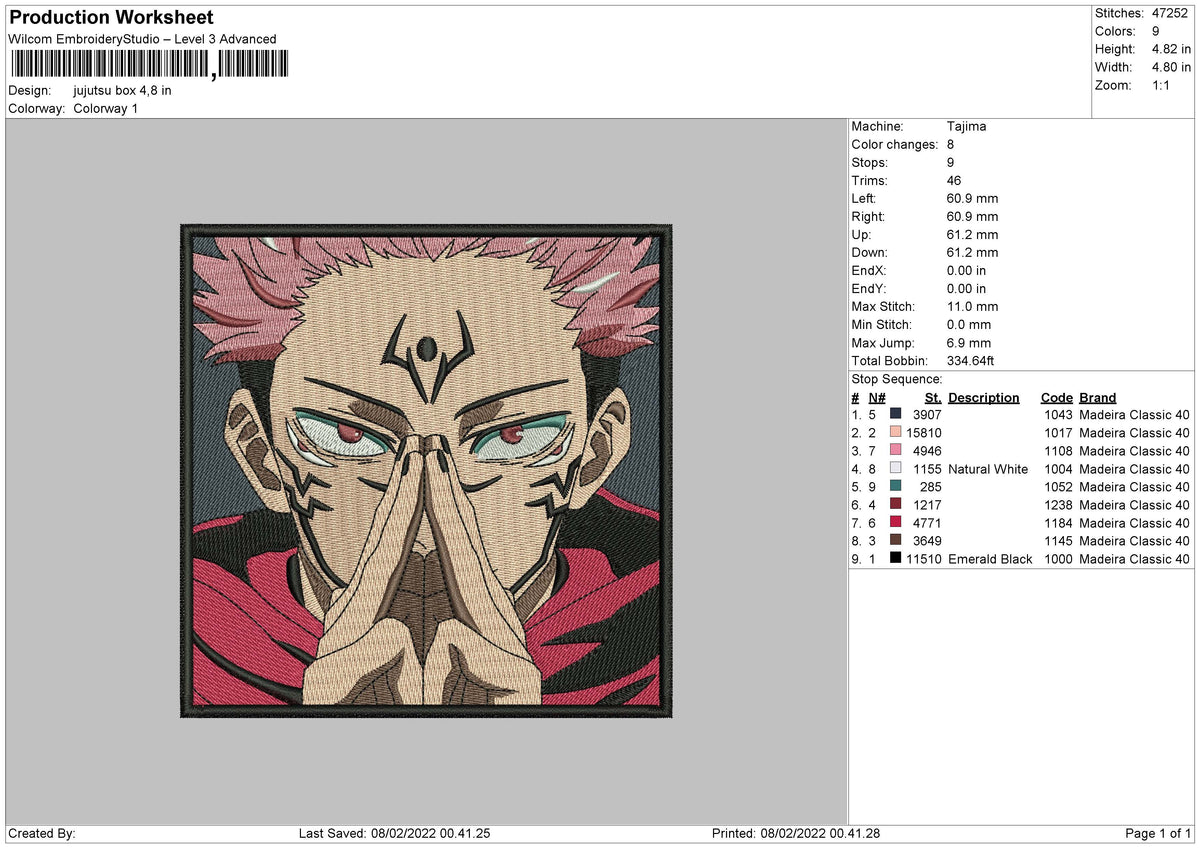This screenshot has height=848, width=1200.
Task: Select the brown 1145 thread swatch
Action: (895, 540)
